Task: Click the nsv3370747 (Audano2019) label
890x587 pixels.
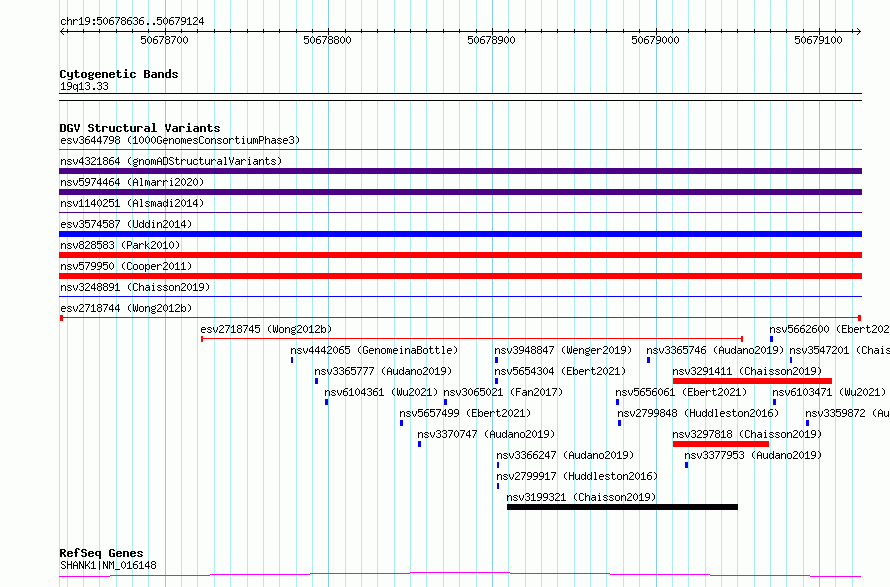Action: pos(486,434)
